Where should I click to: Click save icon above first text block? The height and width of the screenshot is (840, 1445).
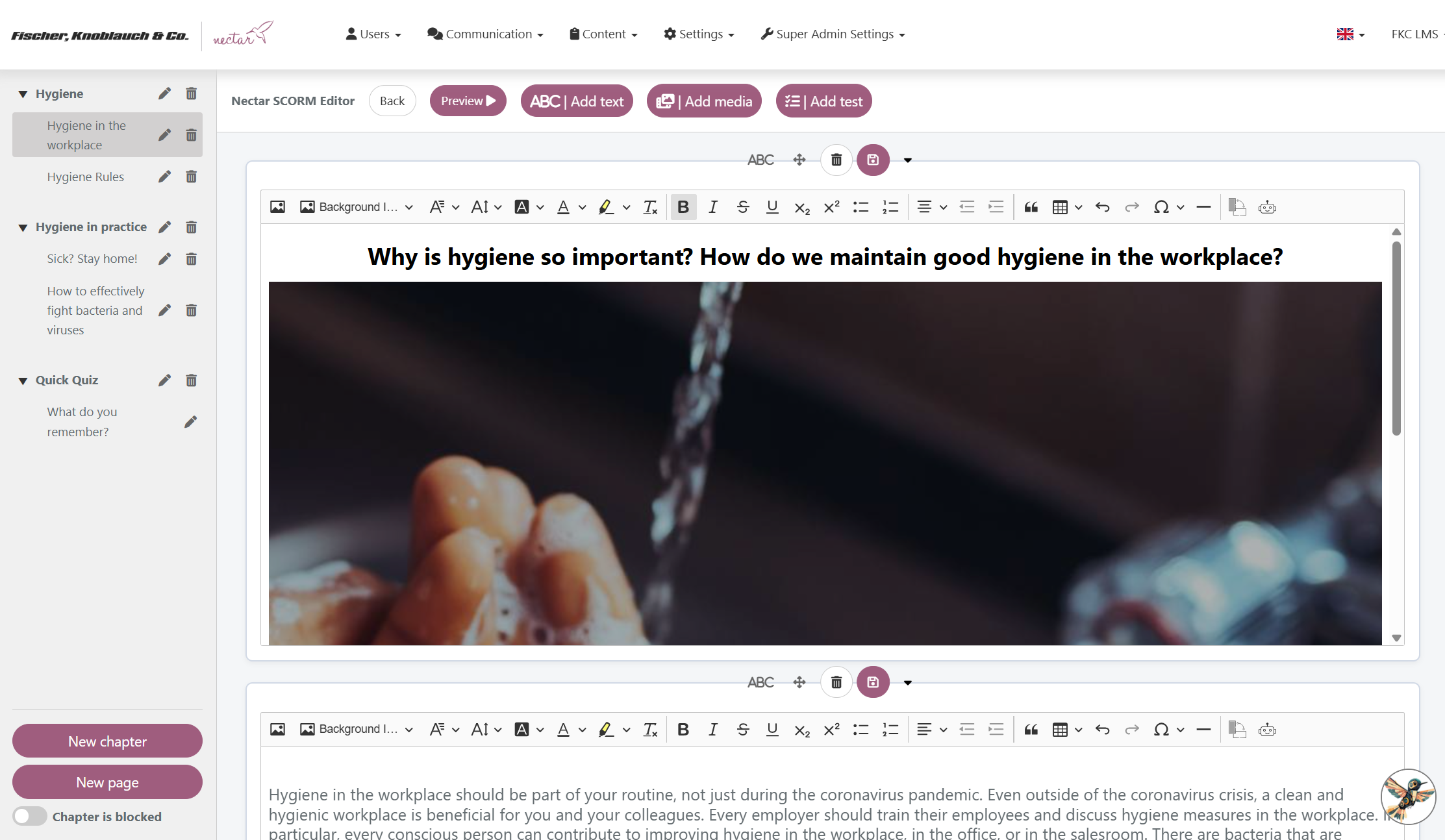(x=872, y=160)
